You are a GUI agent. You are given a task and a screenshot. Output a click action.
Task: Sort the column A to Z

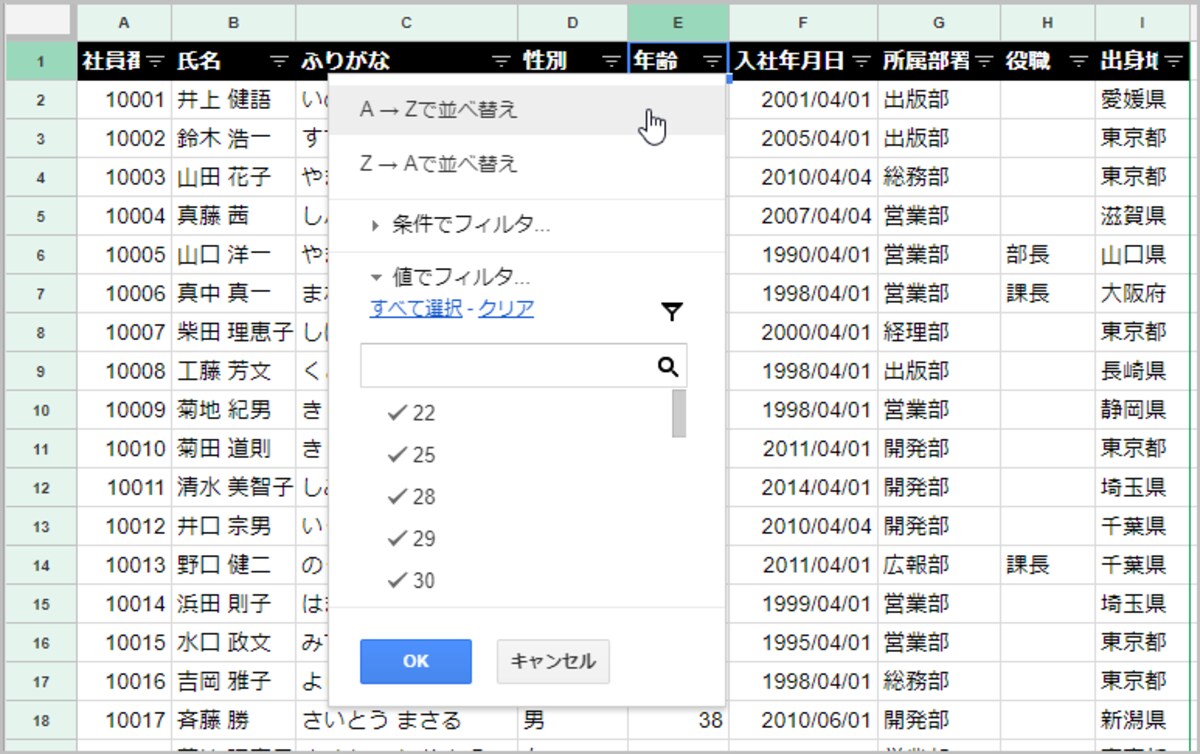pos(526,110)
